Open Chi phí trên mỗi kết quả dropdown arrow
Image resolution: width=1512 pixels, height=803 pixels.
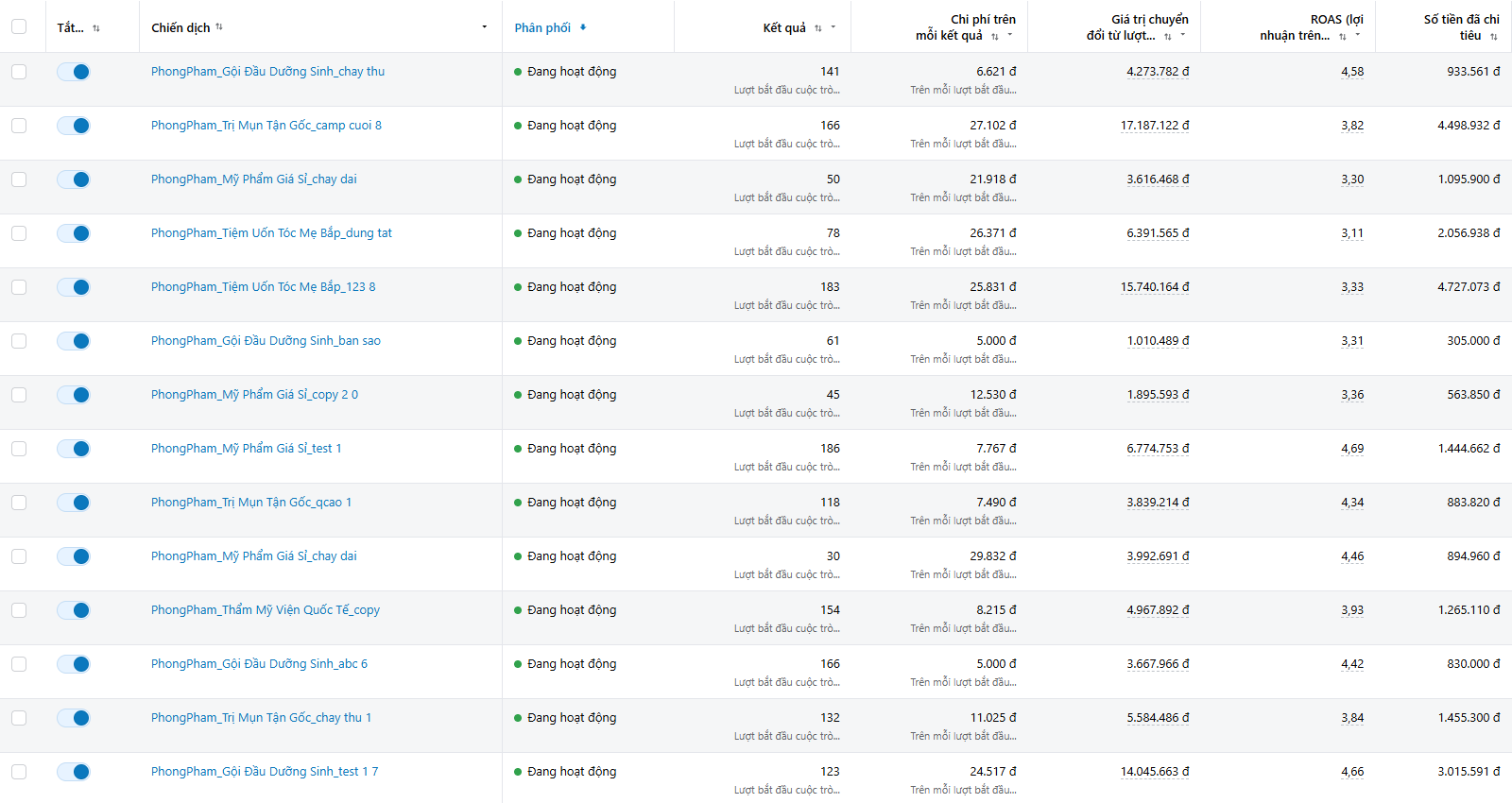1010,35
